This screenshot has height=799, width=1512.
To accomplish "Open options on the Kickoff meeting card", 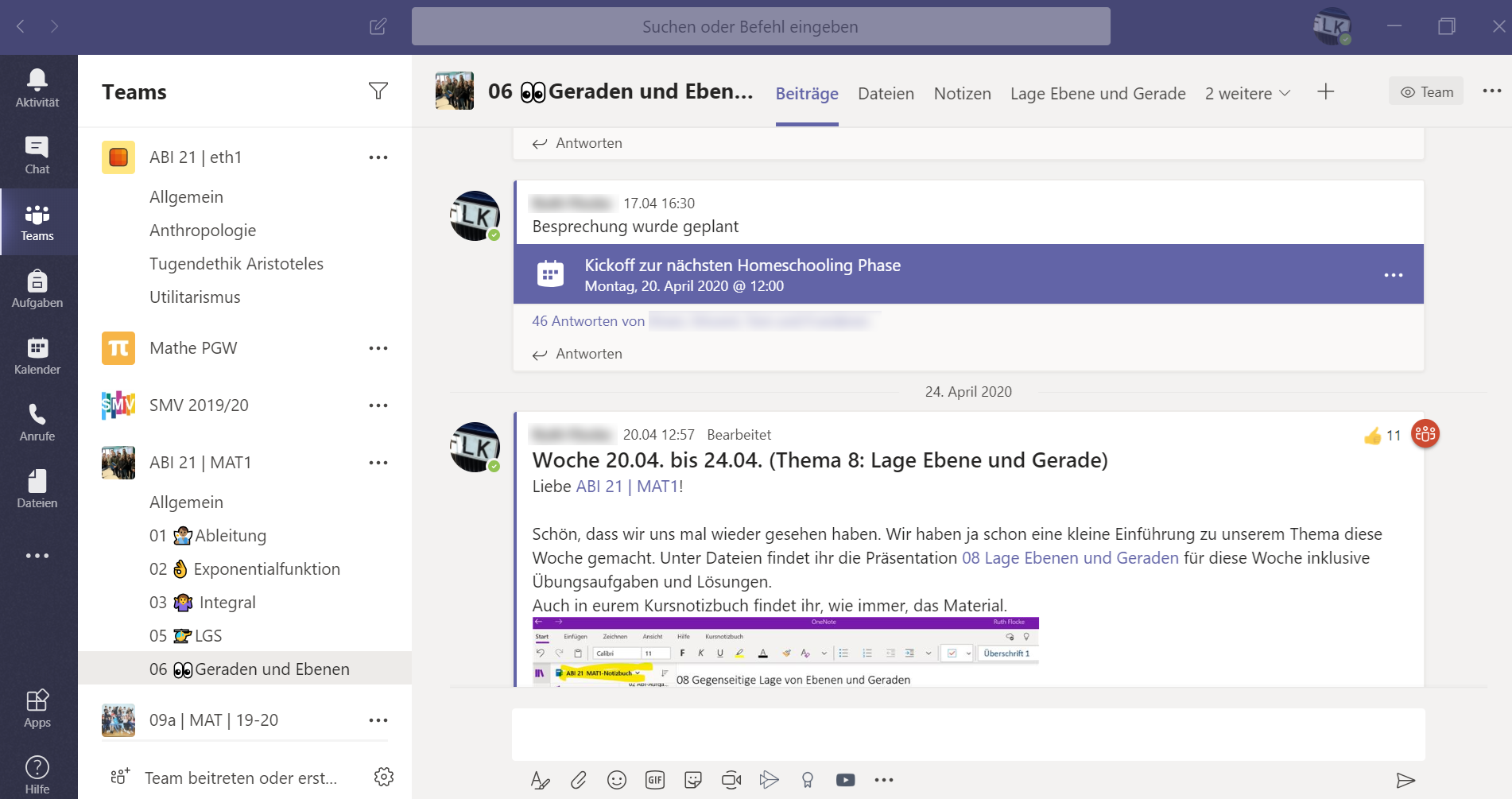I will click(1393, 274).
